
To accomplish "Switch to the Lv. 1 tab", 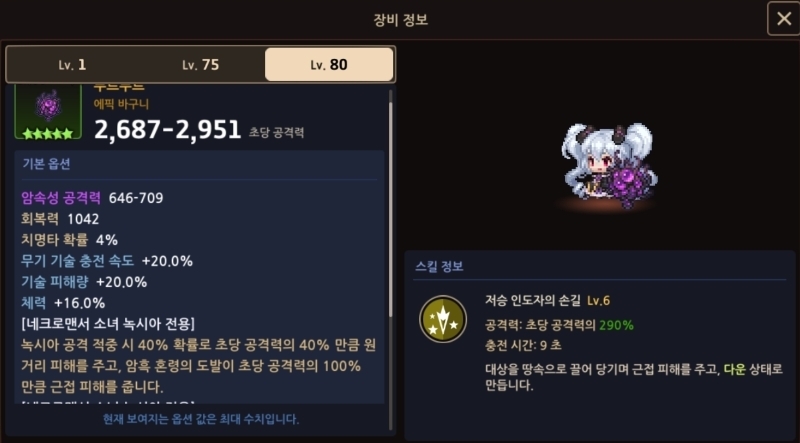I will tap(72, 65).
